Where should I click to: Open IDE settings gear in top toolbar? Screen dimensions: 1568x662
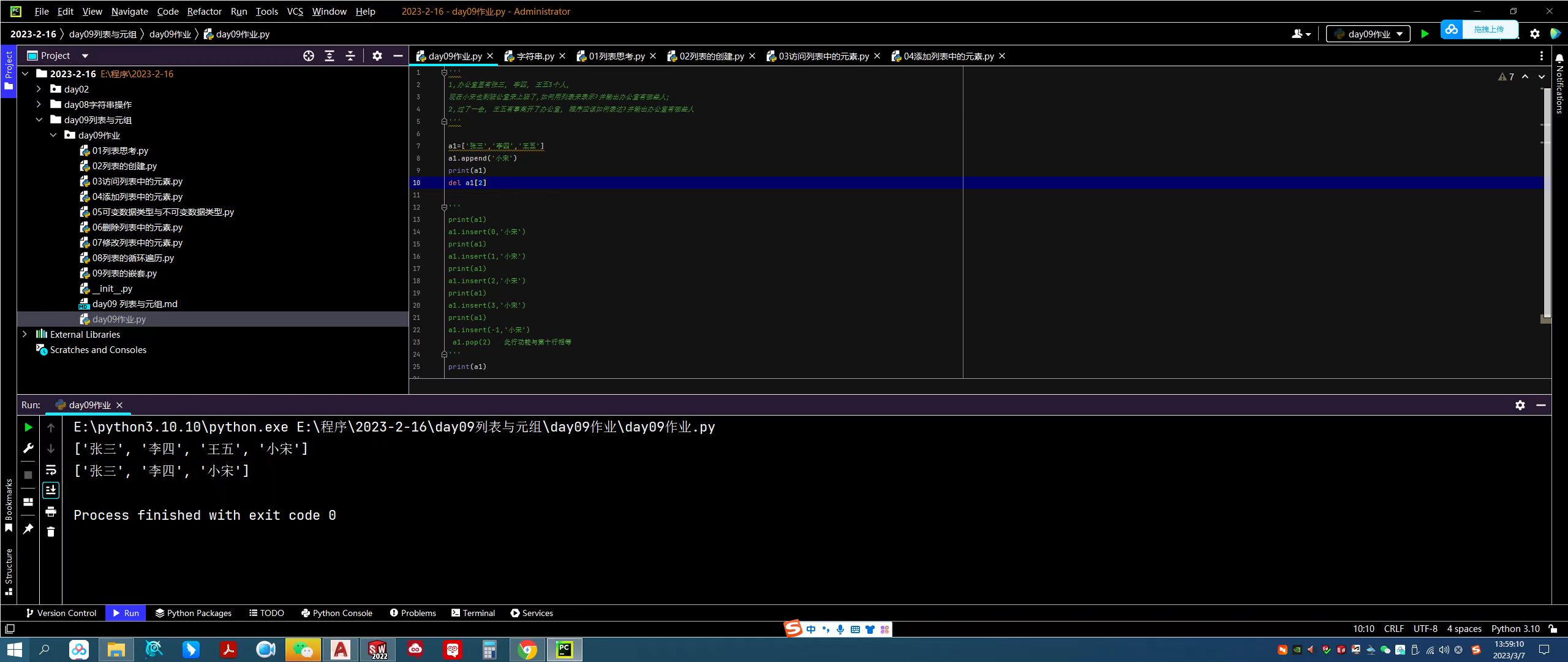click(1534, 34)
